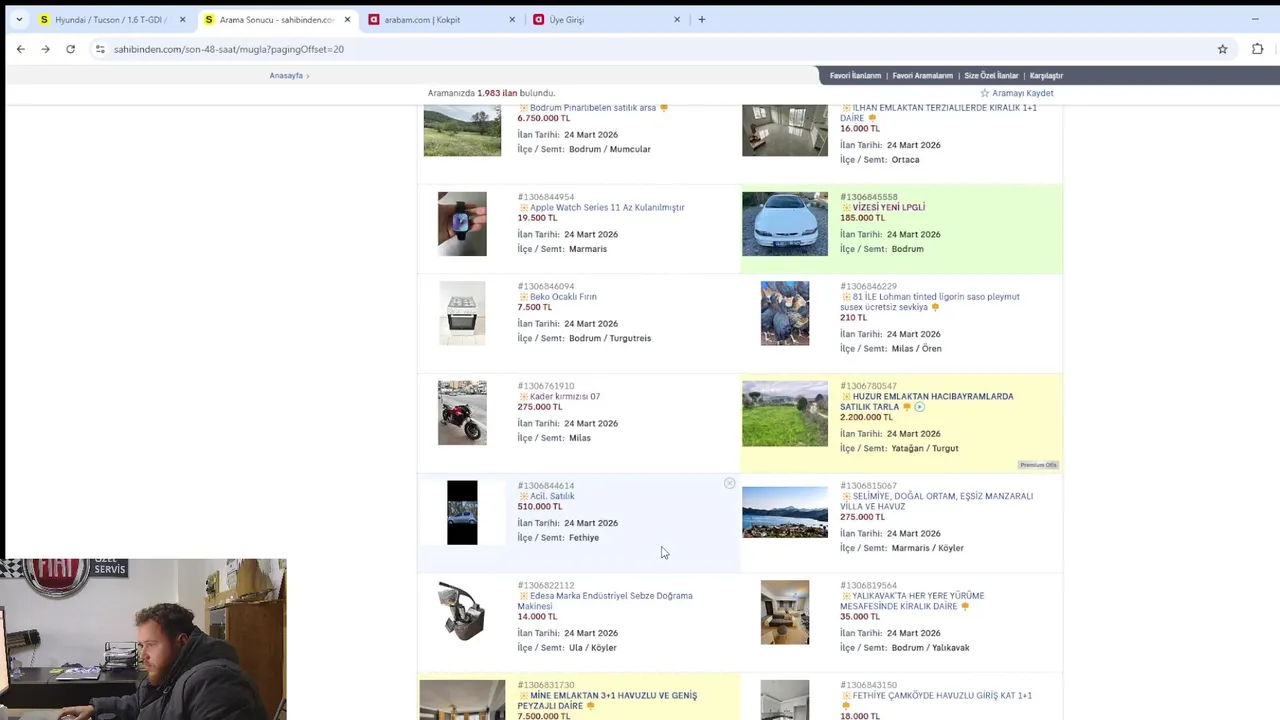Click the video icon on HUZUR EMLAKTAN listing

(919, 408)
